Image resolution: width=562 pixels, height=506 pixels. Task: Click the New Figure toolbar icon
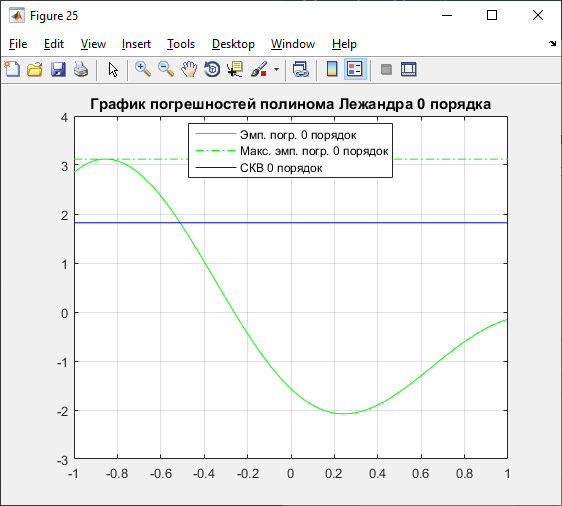[12, 69]
